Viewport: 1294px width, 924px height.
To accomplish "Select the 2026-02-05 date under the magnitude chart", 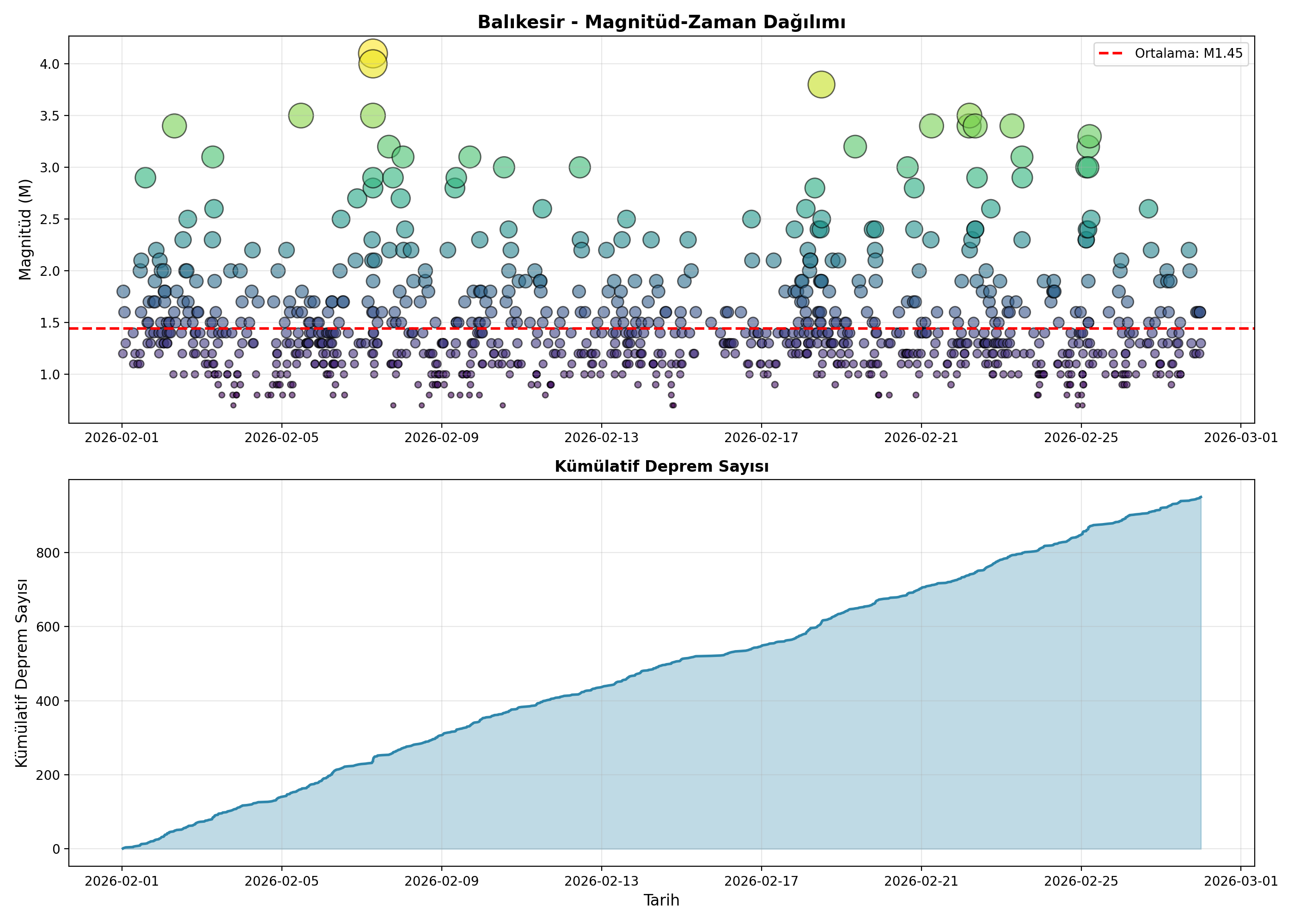I will pyautogui.click(x=281, y=438).
